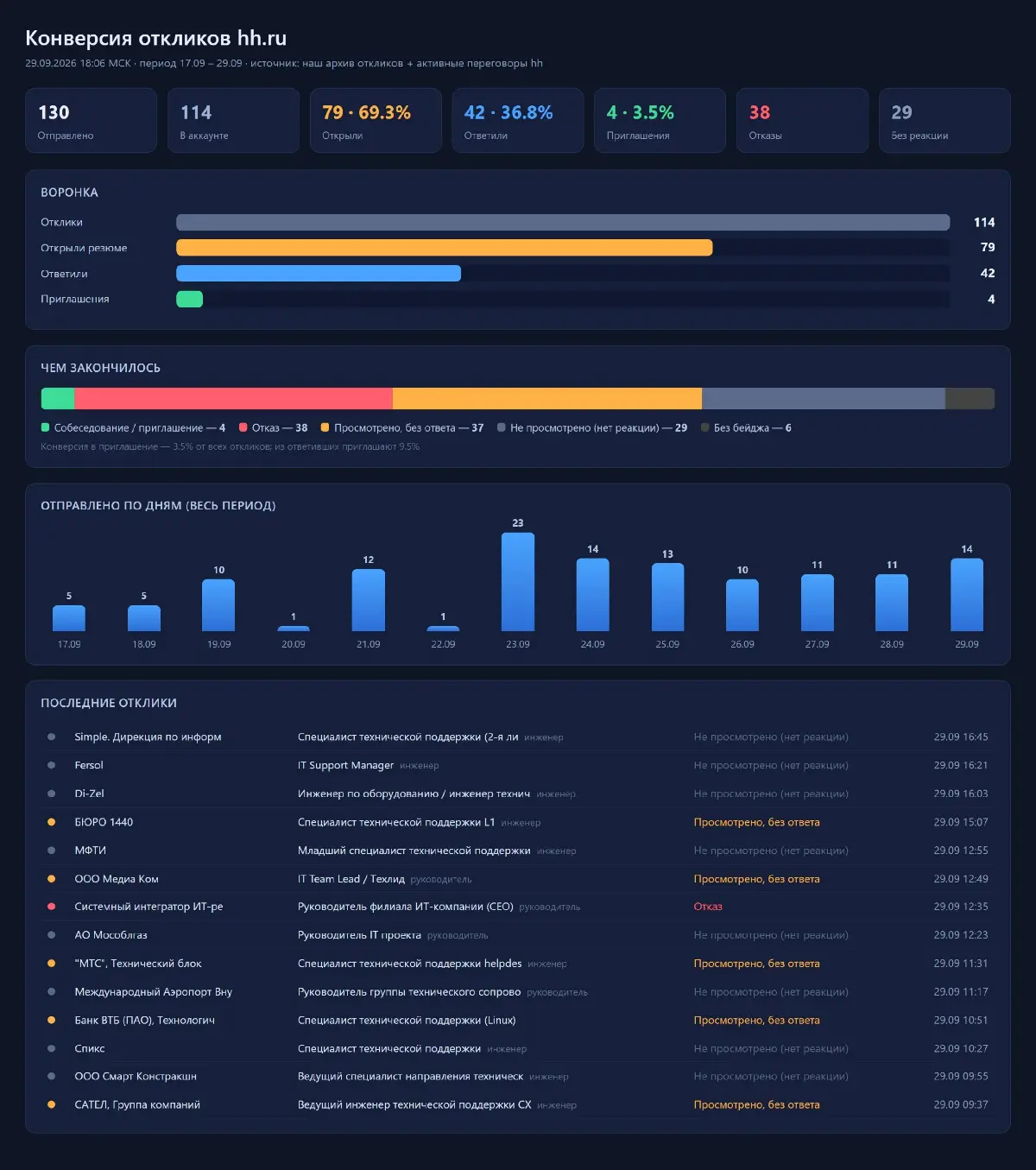Viewport: 1036px width, 1170px height.
Task: Click the red Отказ status in the list
Action: (708, 907)
